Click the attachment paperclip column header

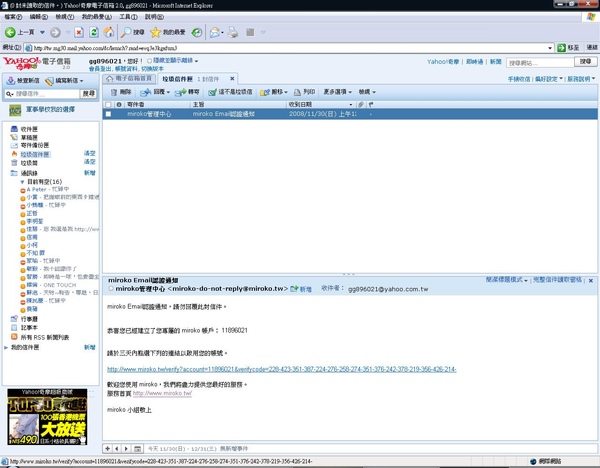[360, 104]
